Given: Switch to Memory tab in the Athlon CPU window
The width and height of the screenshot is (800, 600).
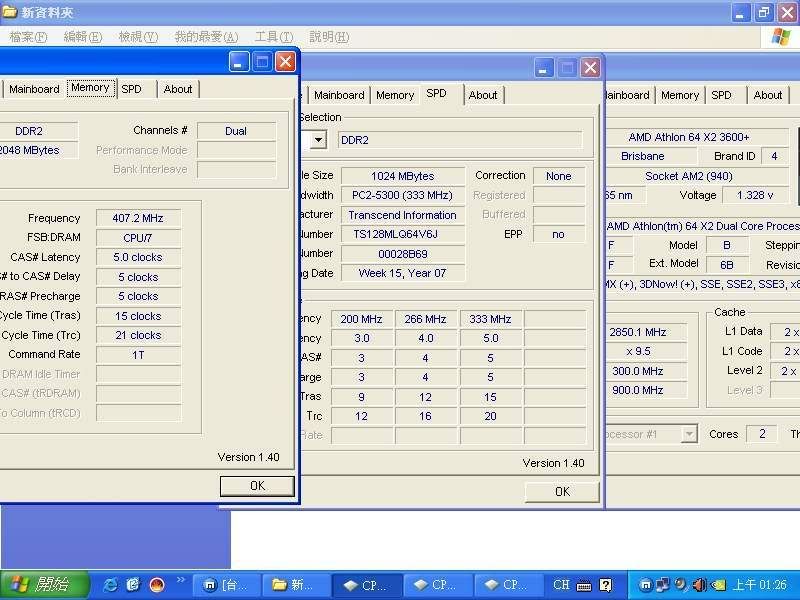Looking at the screenshot, I should click(x=680, y=95).
